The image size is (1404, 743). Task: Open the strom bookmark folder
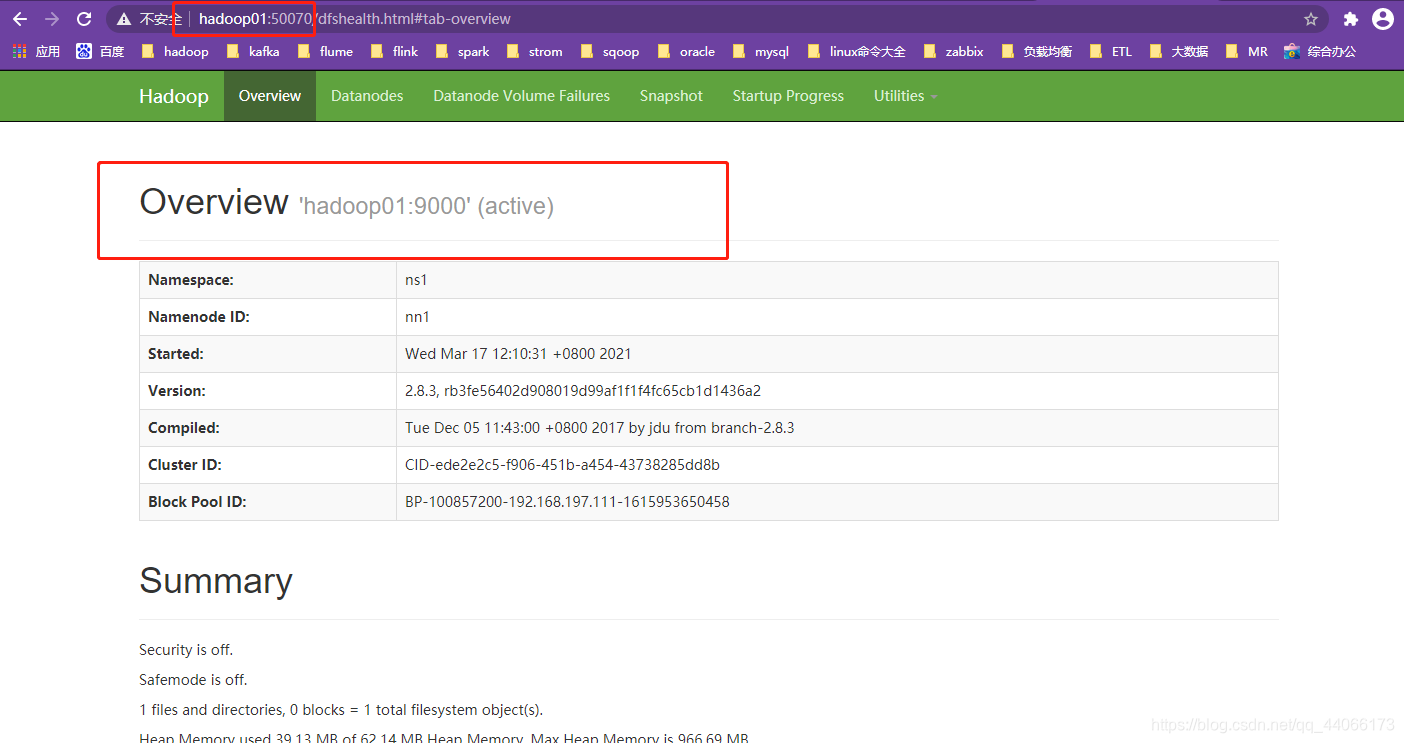(x=535, y=51)
